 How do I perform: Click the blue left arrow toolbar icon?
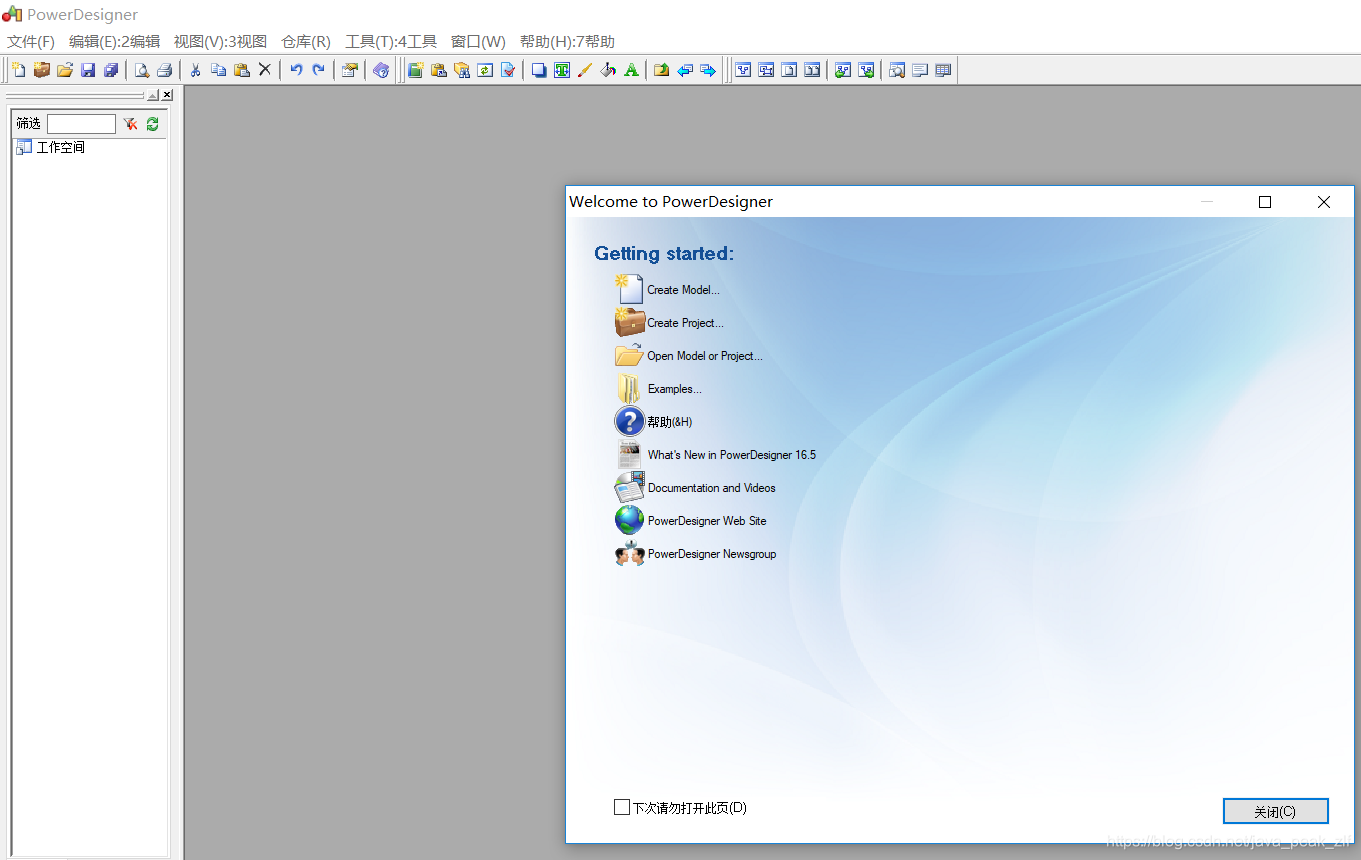coord(685,70)
